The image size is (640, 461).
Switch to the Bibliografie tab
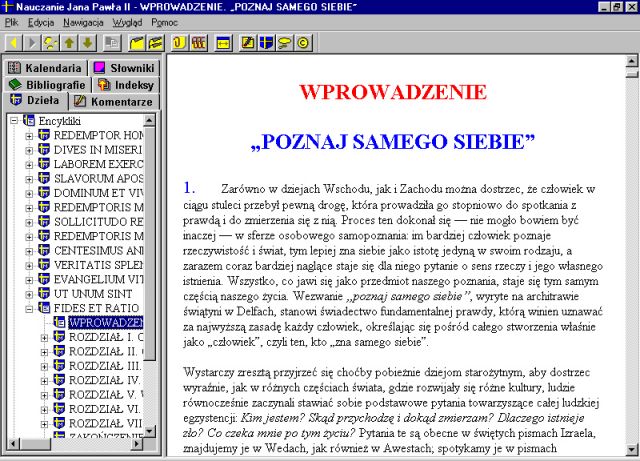pyautogui.click(x=47, y=85)
